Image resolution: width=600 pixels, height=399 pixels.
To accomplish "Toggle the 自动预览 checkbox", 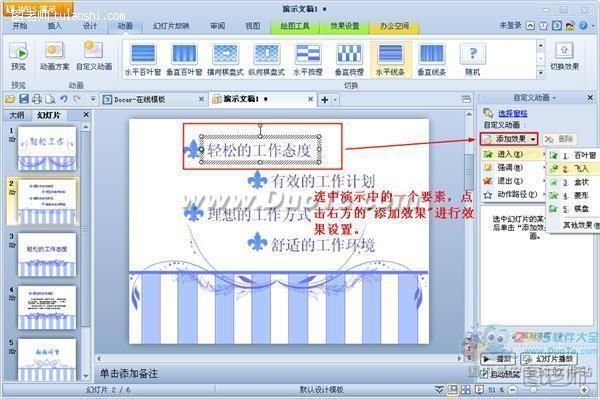I will point(485,374).
